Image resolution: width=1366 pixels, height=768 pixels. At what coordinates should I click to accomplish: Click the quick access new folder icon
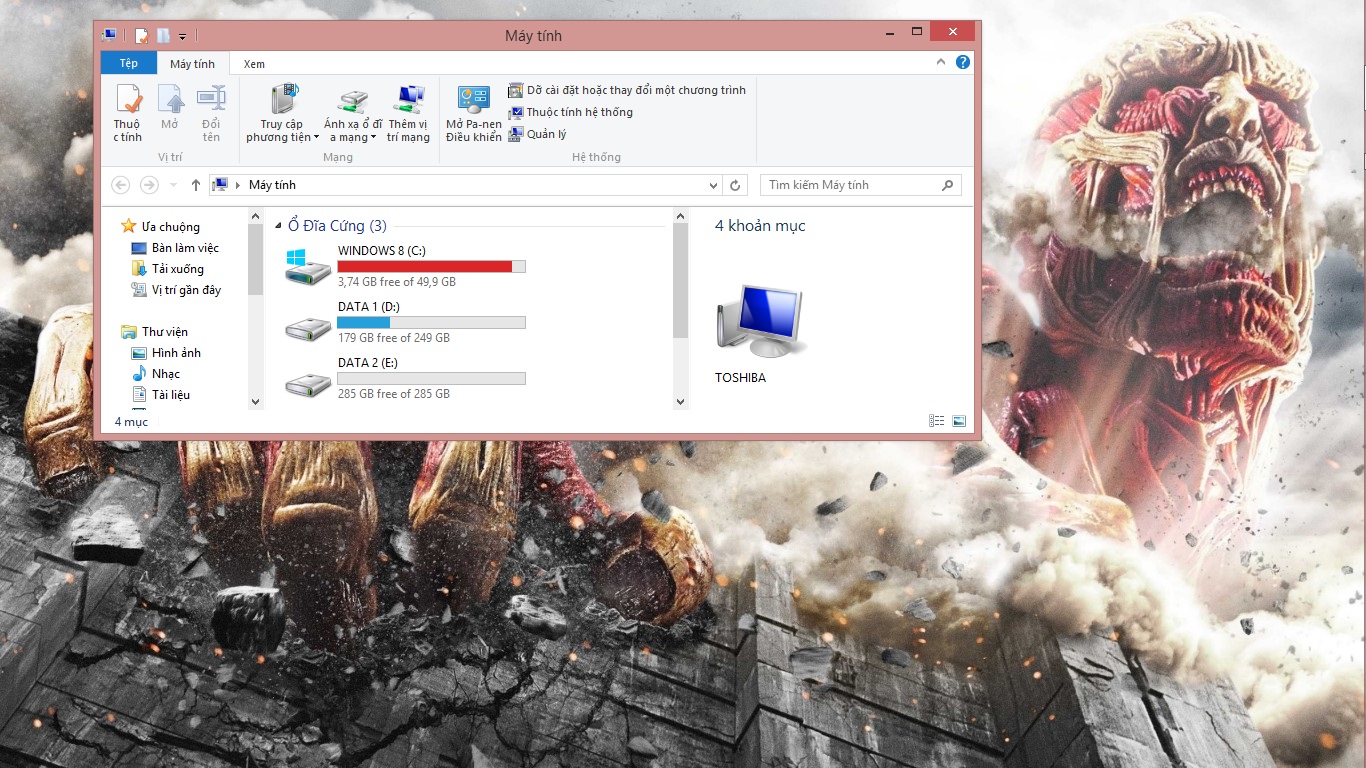point(163,36)
